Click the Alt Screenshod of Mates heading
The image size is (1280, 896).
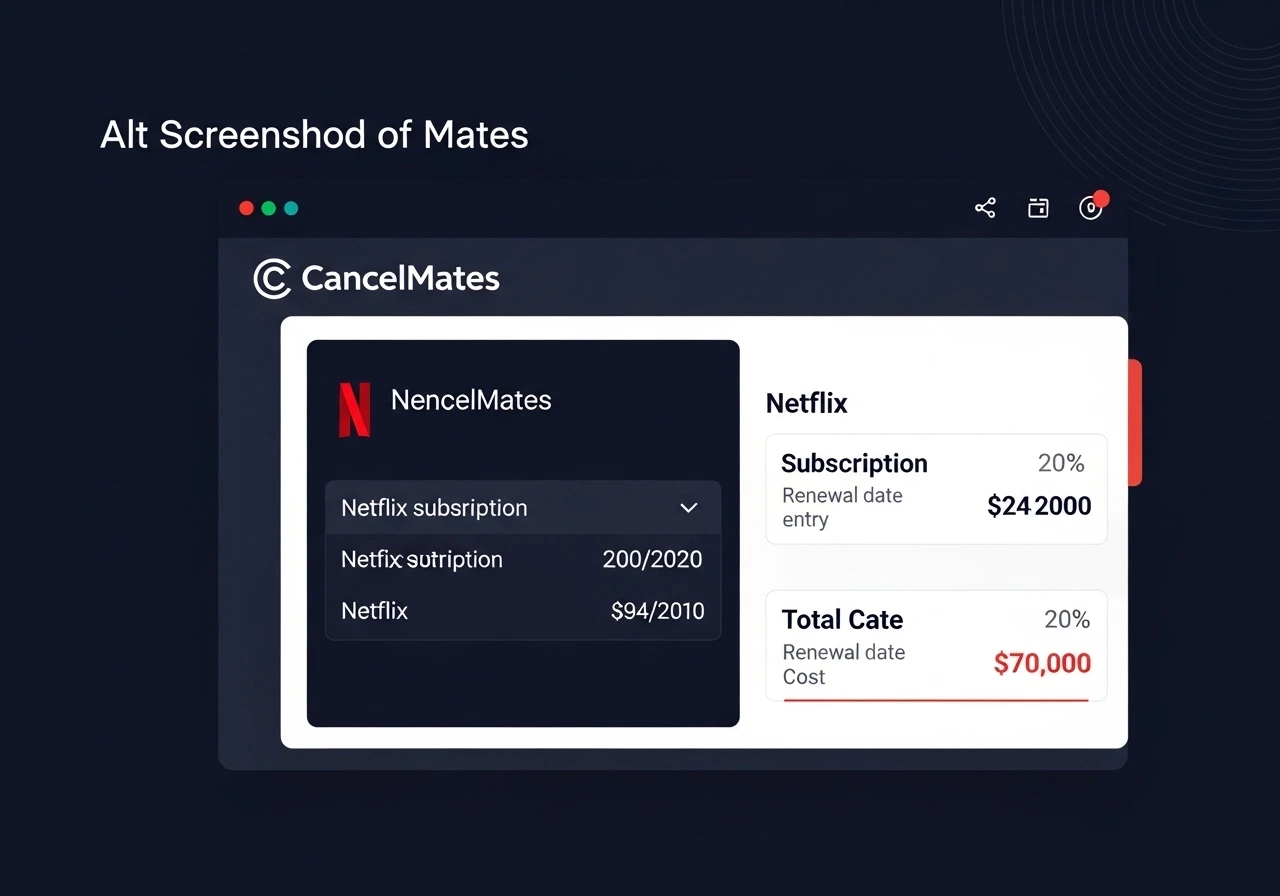tap(314, 135)
